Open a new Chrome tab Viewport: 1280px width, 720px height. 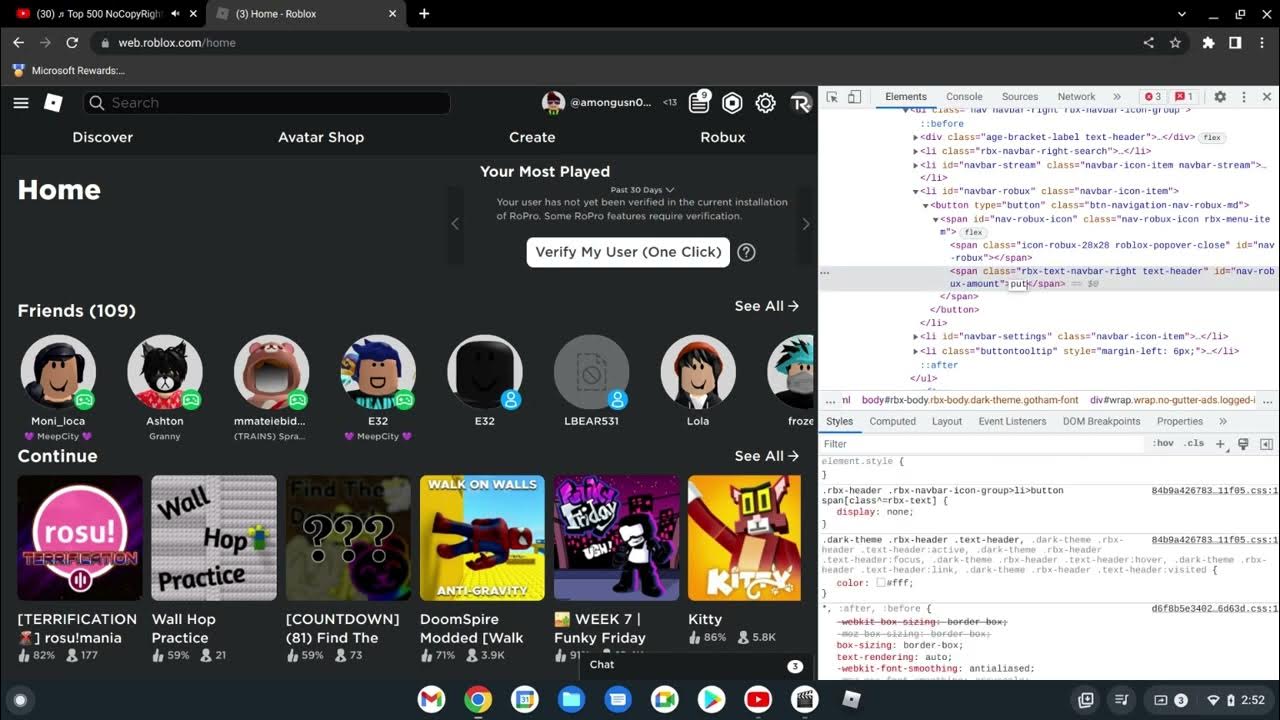[424, 14]
